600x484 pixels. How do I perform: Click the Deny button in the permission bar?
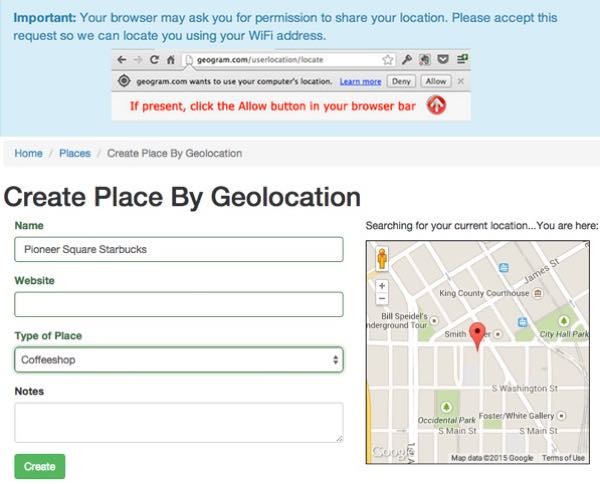click(401, 81)
